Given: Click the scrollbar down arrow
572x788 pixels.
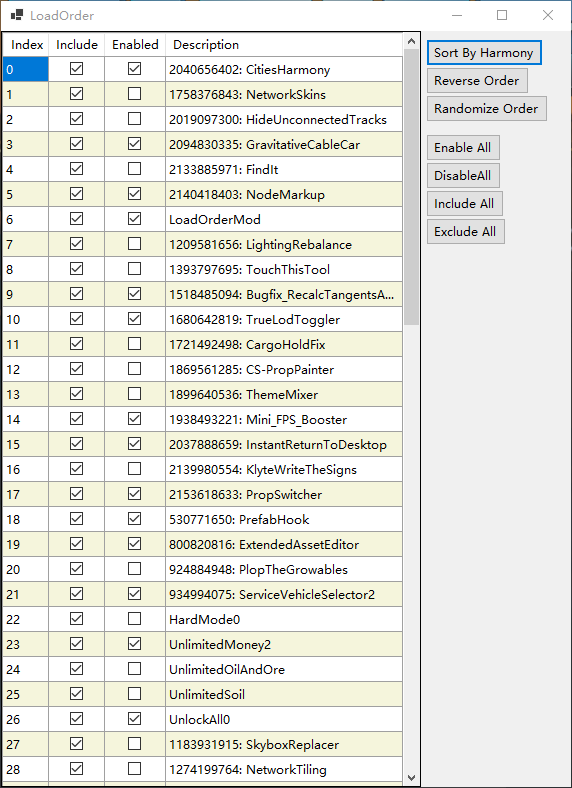Looking at the screenshot, I should pyautogui.click(x=411, y=777).
